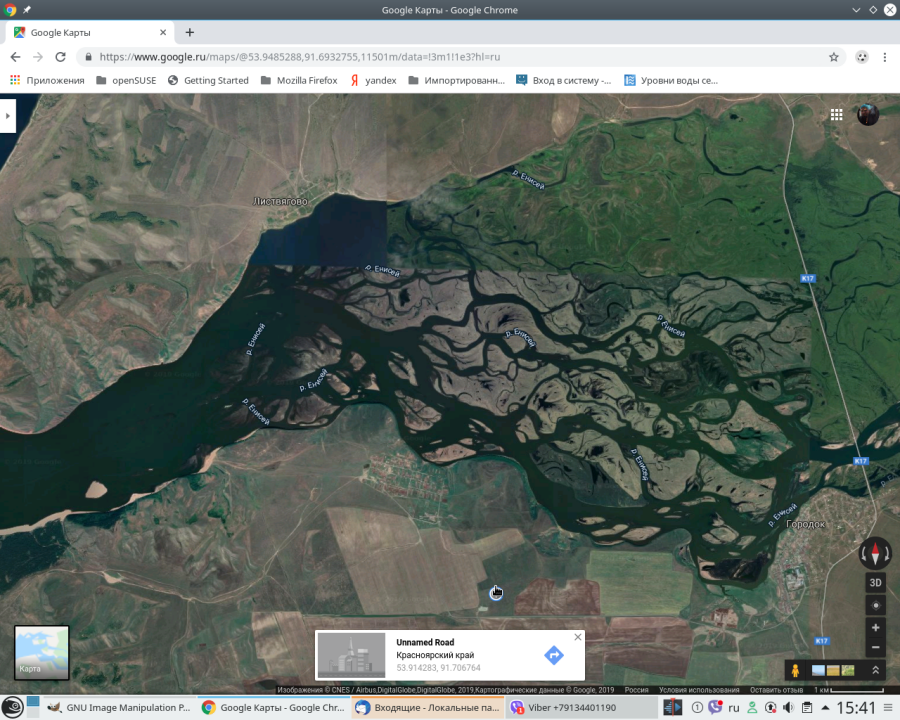This screenshot has height=720, width=900.
Task: Show hidden system tray icons arrow
Action: pyautogui.click(x=825, y=708)
